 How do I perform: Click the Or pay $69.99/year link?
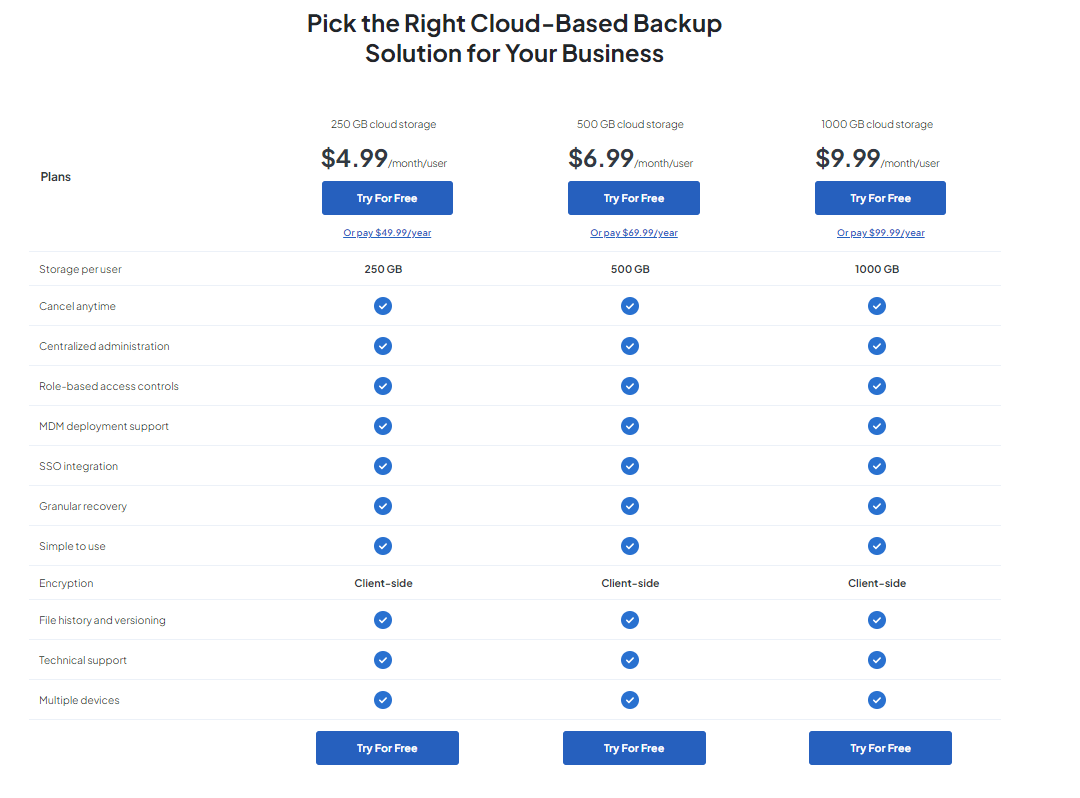pos(634,232)
